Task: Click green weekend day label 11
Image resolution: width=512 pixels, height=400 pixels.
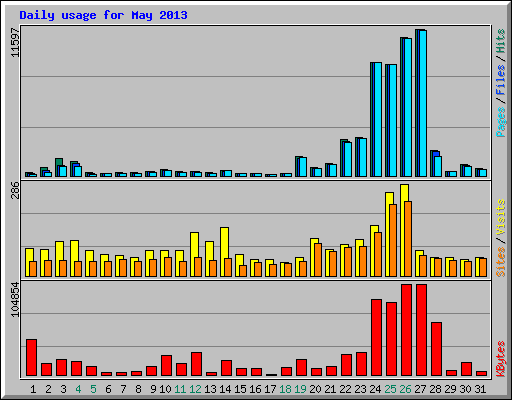Action: pos(180,389)
